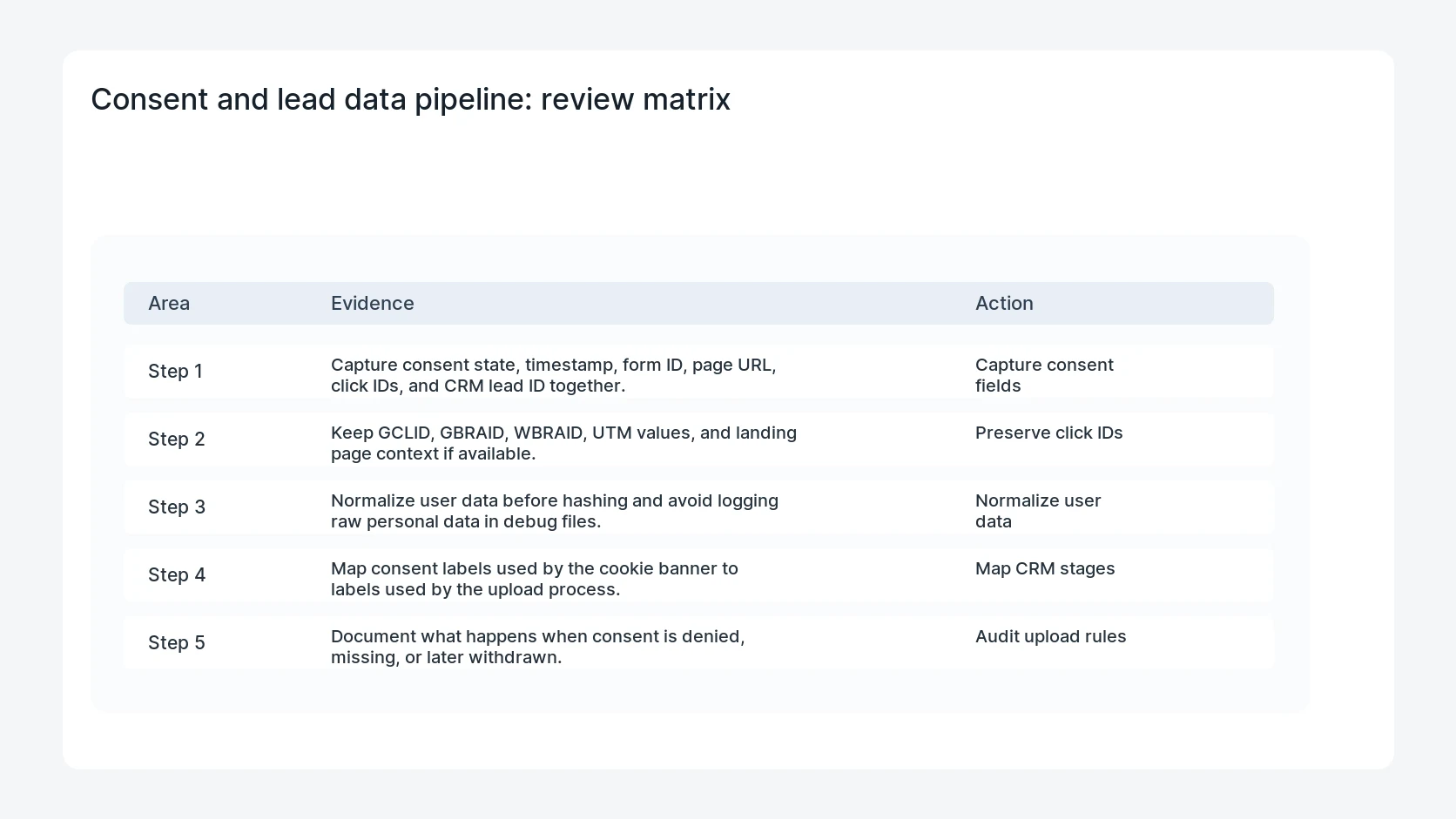Select evidence text about consent denied or withdrawn

pyautogui.click(x=538, y=647)
